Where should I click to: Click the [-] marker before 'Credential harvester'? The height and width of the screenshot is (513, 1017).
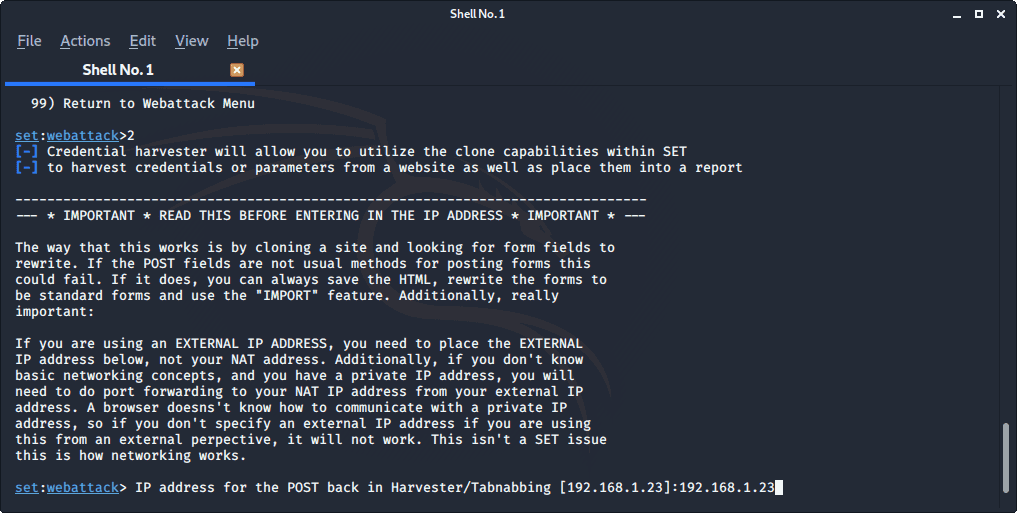tap(27, 152)
